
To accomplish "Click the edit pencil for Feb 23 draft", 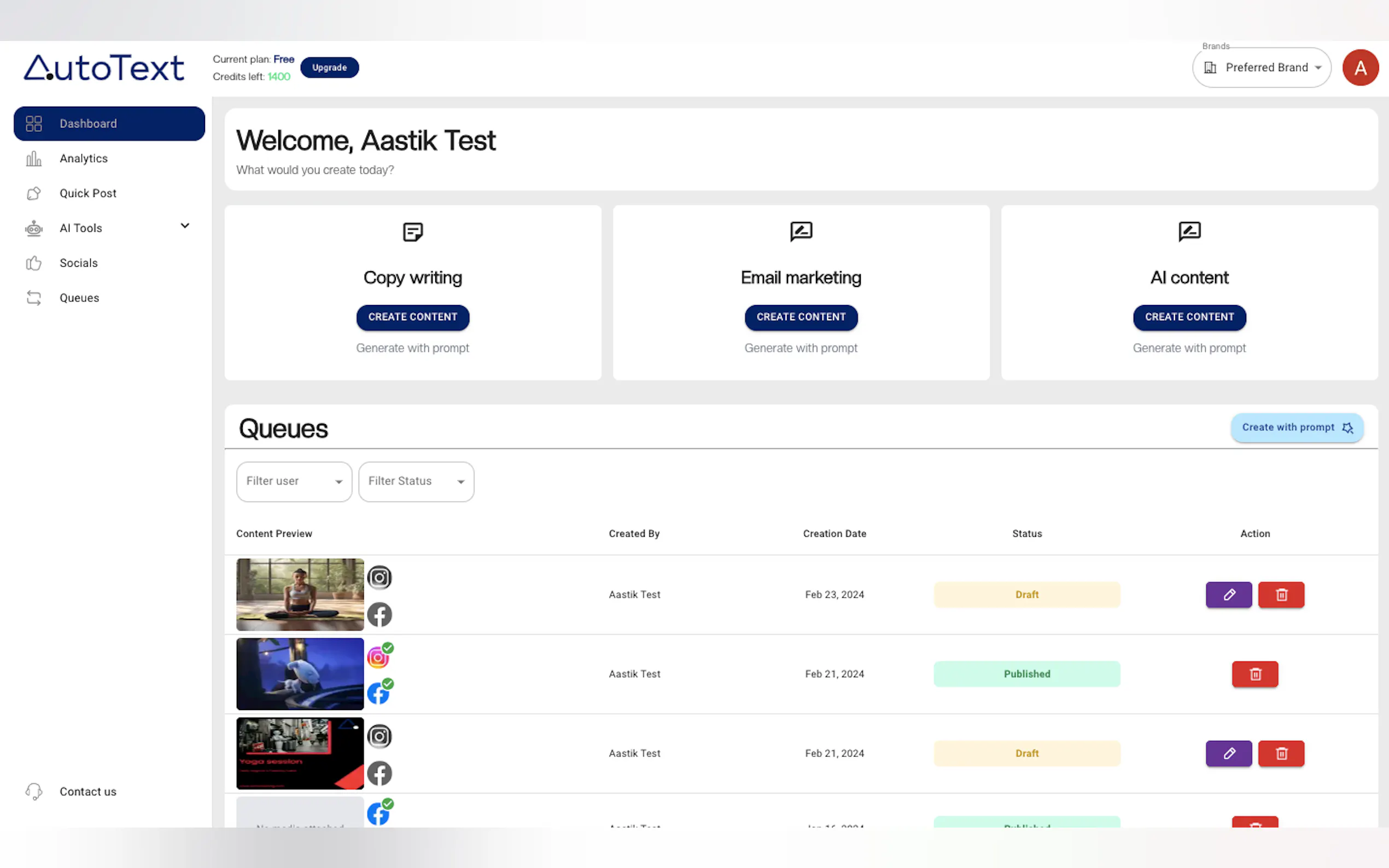I will click(1228, 595).
